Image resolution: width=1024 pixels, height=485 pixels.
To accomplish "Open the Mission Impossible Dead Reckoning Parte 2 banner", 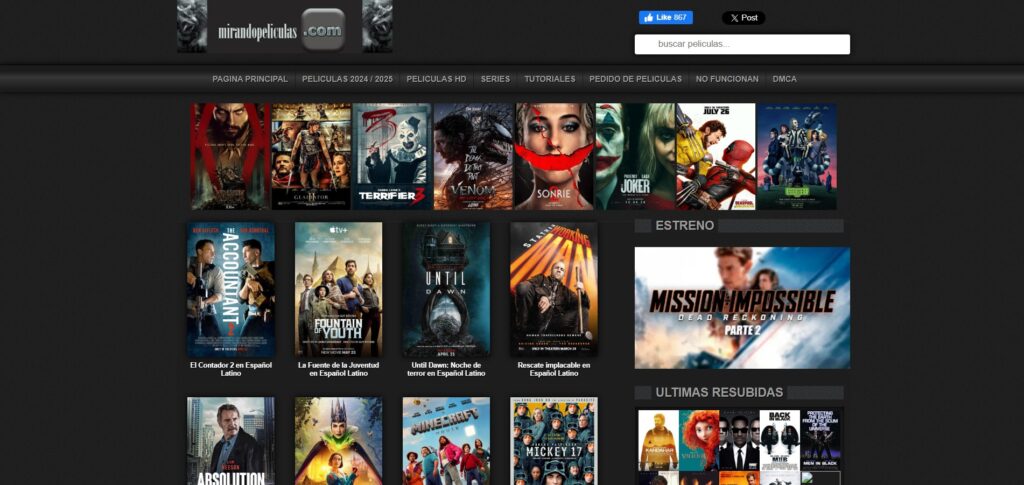I will point(743,307).
